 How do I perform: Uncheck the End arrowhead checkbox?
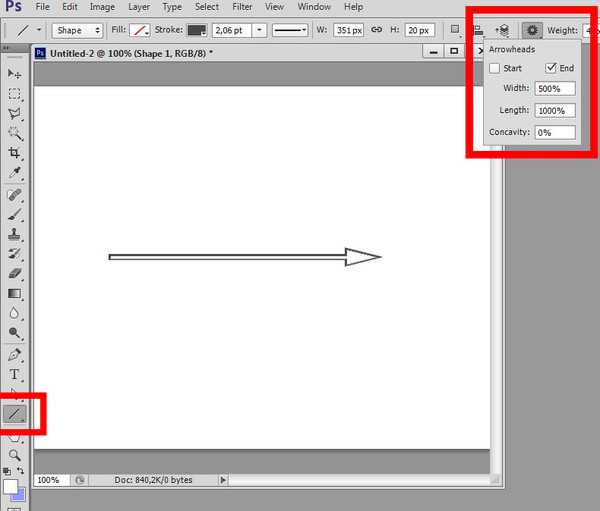551,68
